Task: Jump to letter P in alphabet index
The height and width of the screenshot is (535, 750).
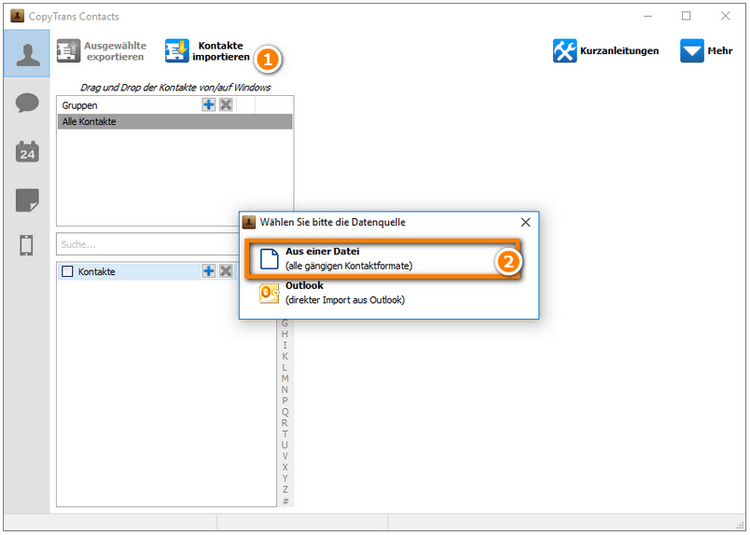Action: 285,401
